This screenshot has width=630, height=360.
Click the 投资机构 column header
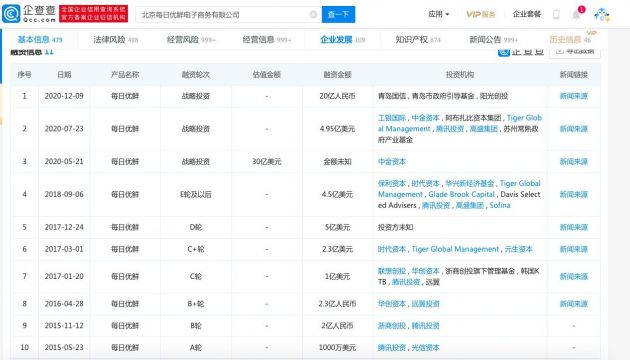tap(460, 74)
